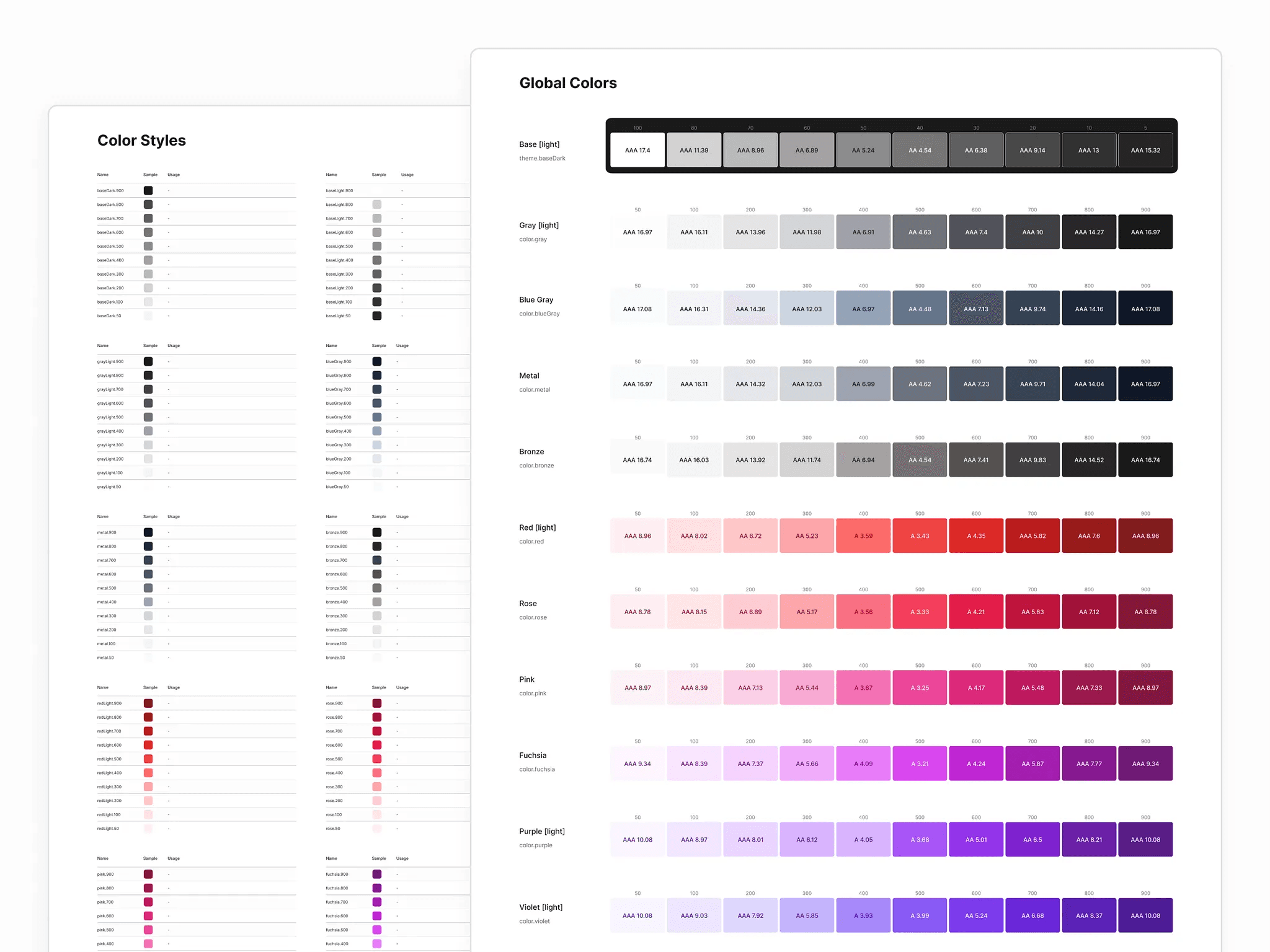Click the rose.900 sample swatch
The height and width of the screenshot is (952, 1270).
(376, 703)
